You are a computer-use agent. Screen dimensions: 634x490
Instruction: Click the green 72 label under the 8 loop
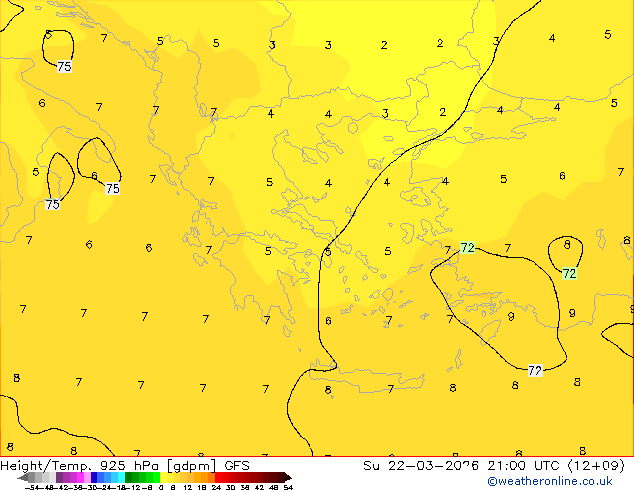coord(569,274)
